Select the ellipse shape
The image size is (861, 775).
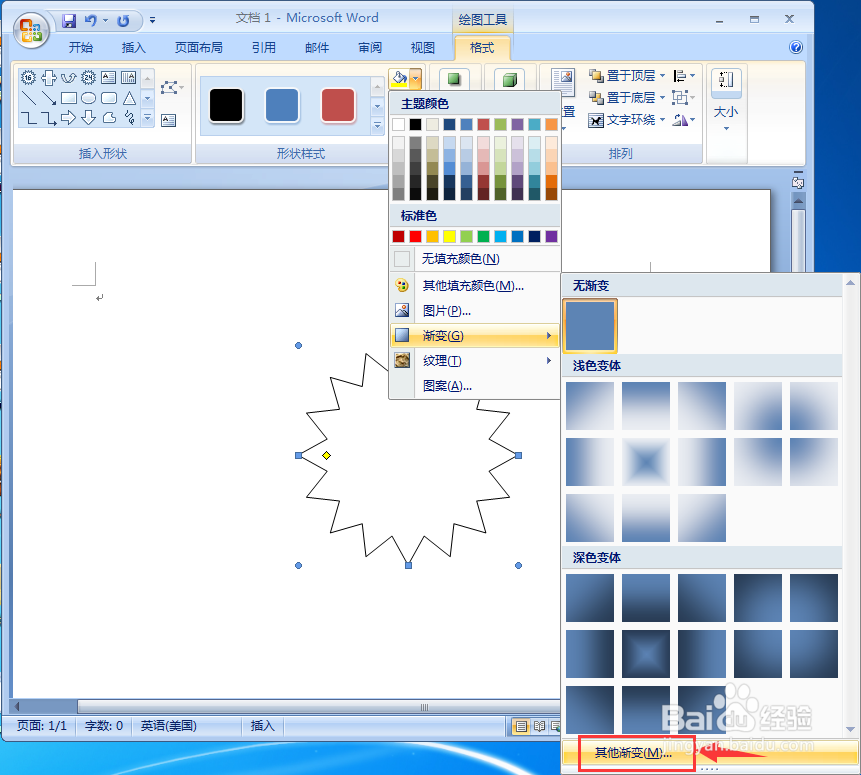(88, 98)
